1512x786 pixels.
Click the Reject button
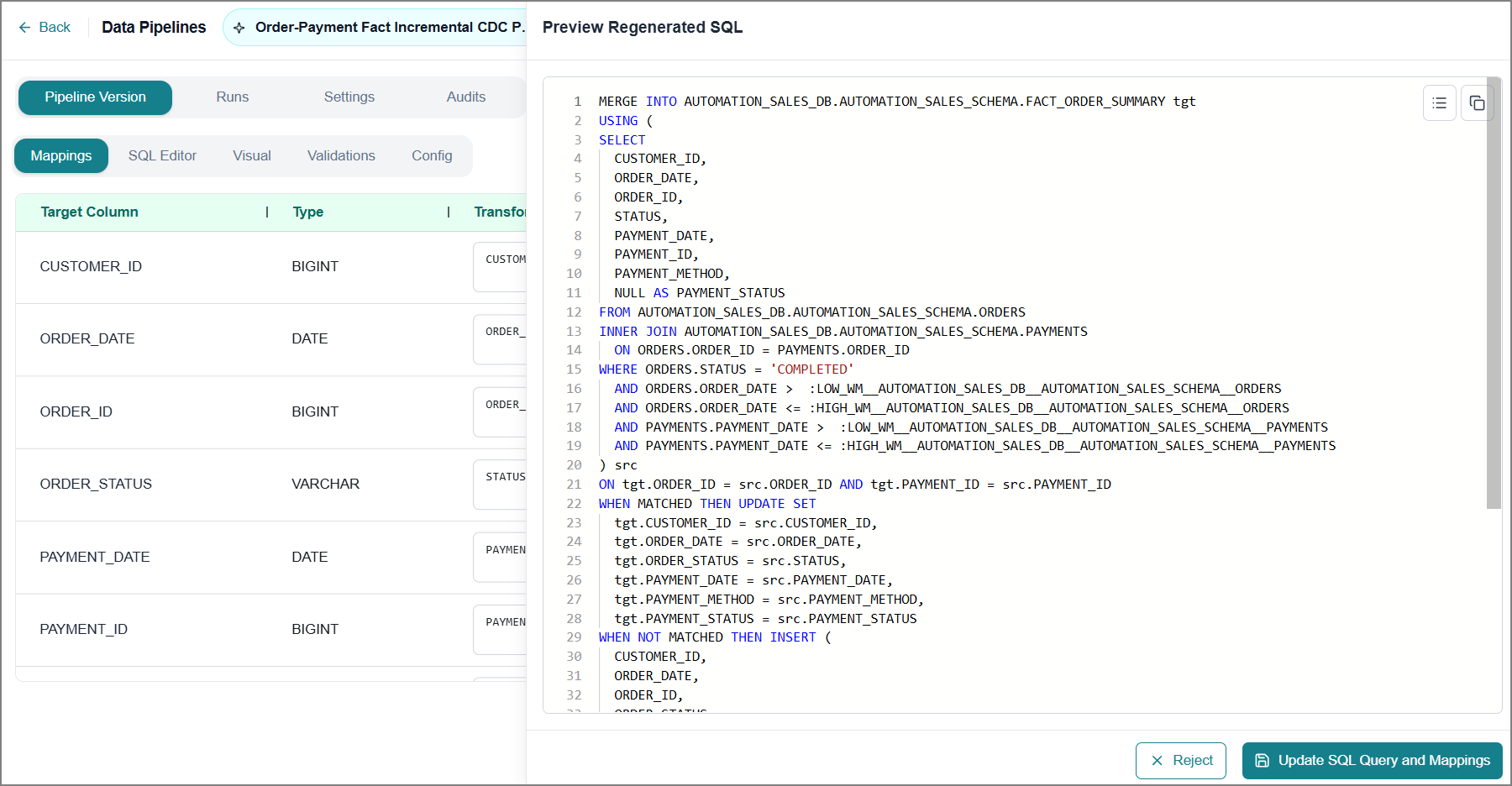(1180, 760)
